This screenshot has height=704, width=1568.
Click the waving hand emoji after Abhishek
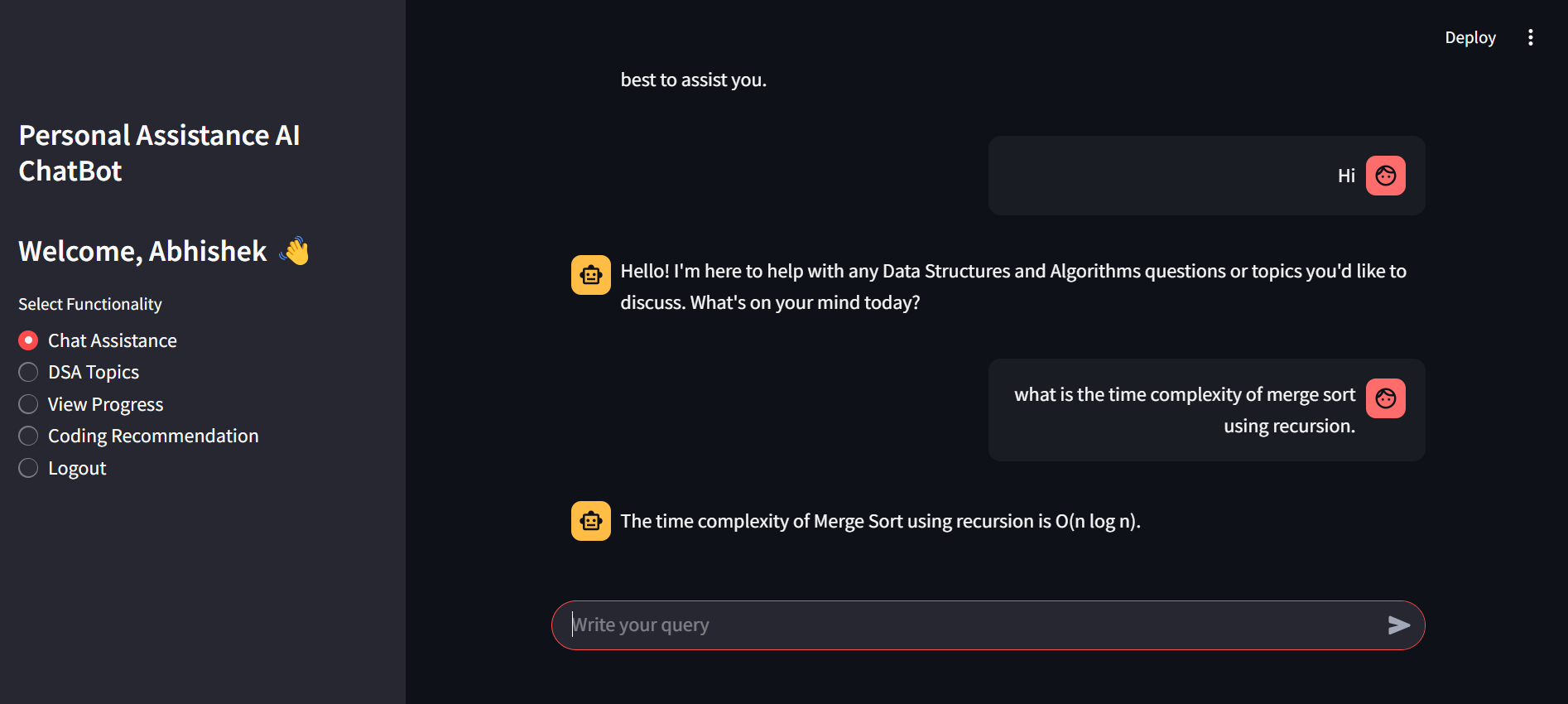[295, 250]
